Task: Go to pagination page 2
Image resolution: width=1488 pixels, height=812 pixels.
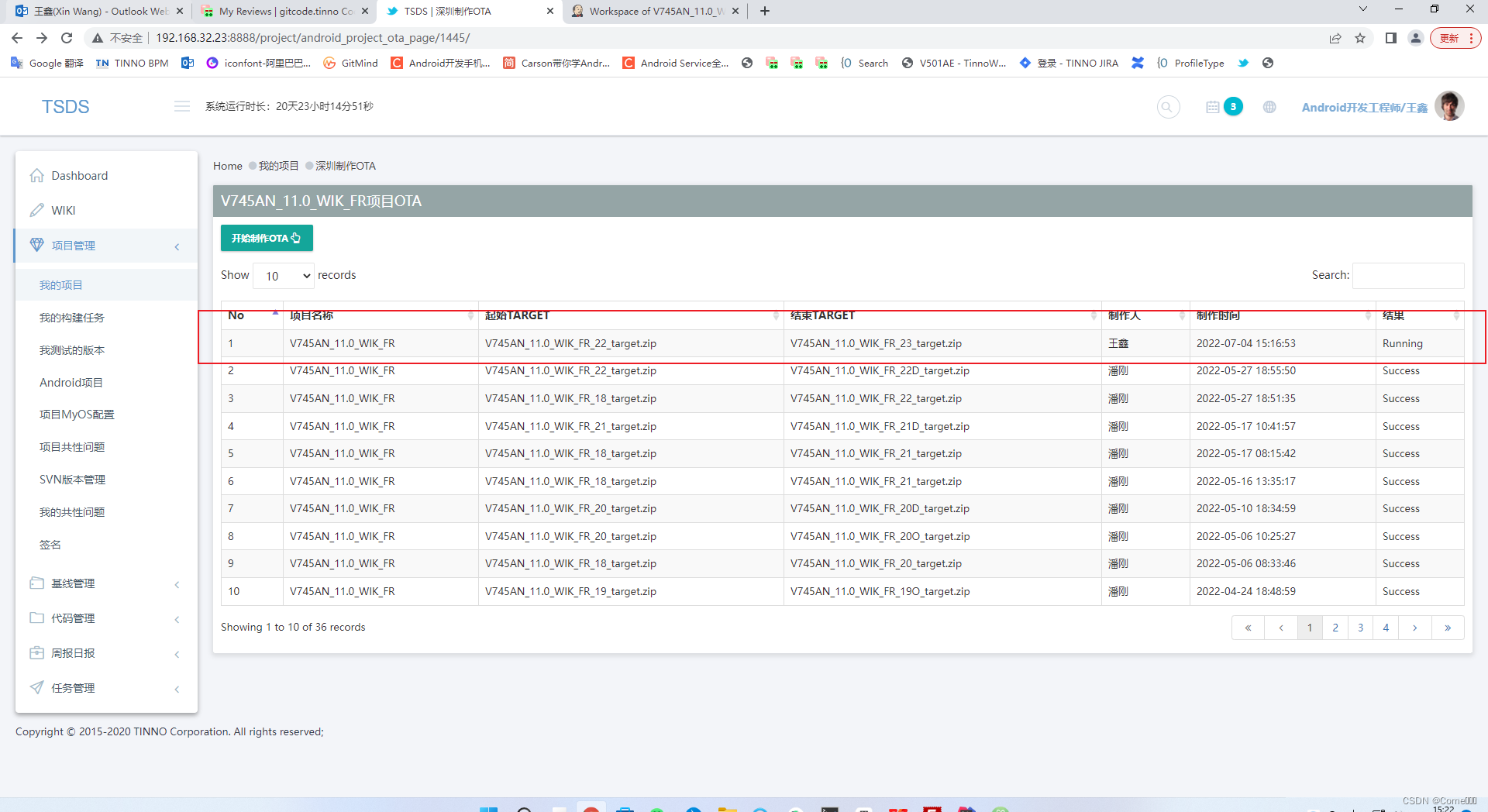Action: [x=1335, y=628]
